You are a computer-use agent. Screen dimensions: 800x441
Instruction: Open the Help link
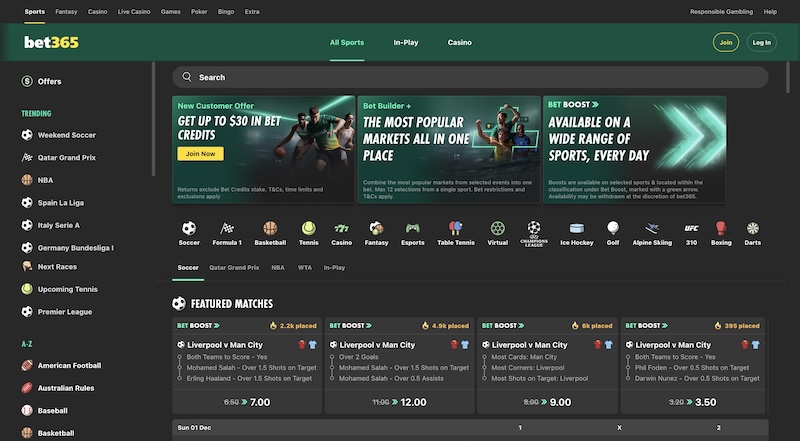pos(770,11)
